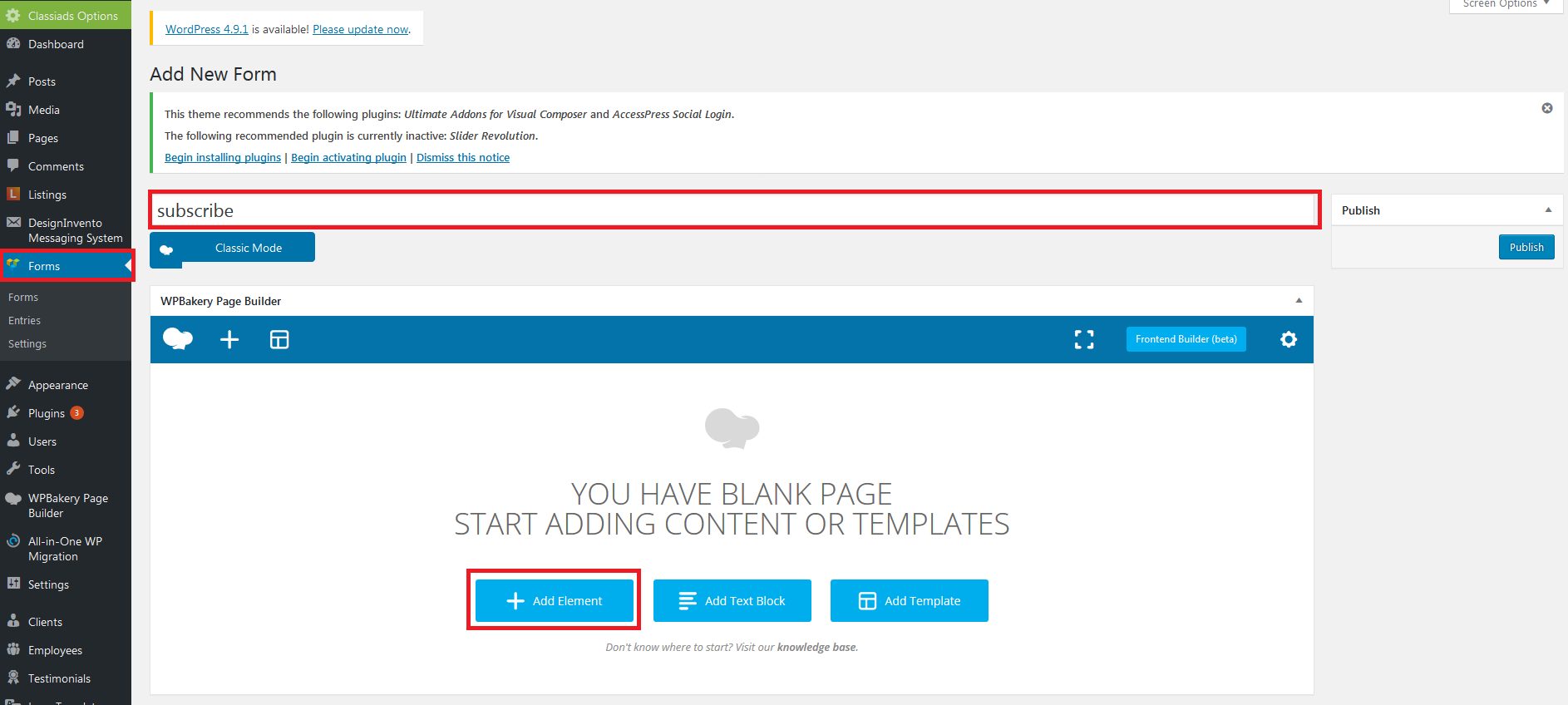Open Settings submenu under Forms
This screenshot has height=705, width=1568.
pos(27,343)
